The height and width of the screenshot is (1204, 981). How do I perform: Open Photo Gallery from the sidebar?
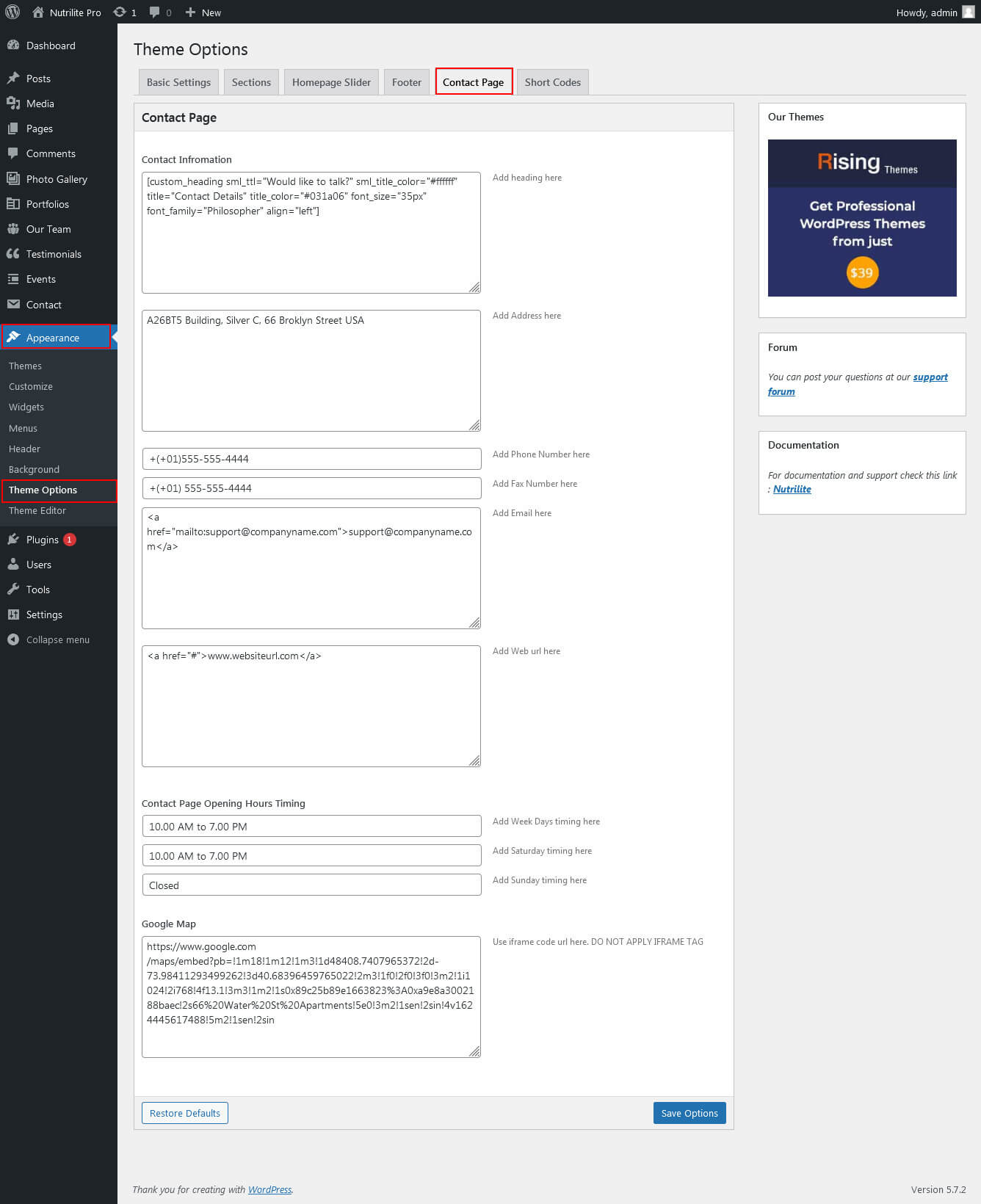(57, 179)
